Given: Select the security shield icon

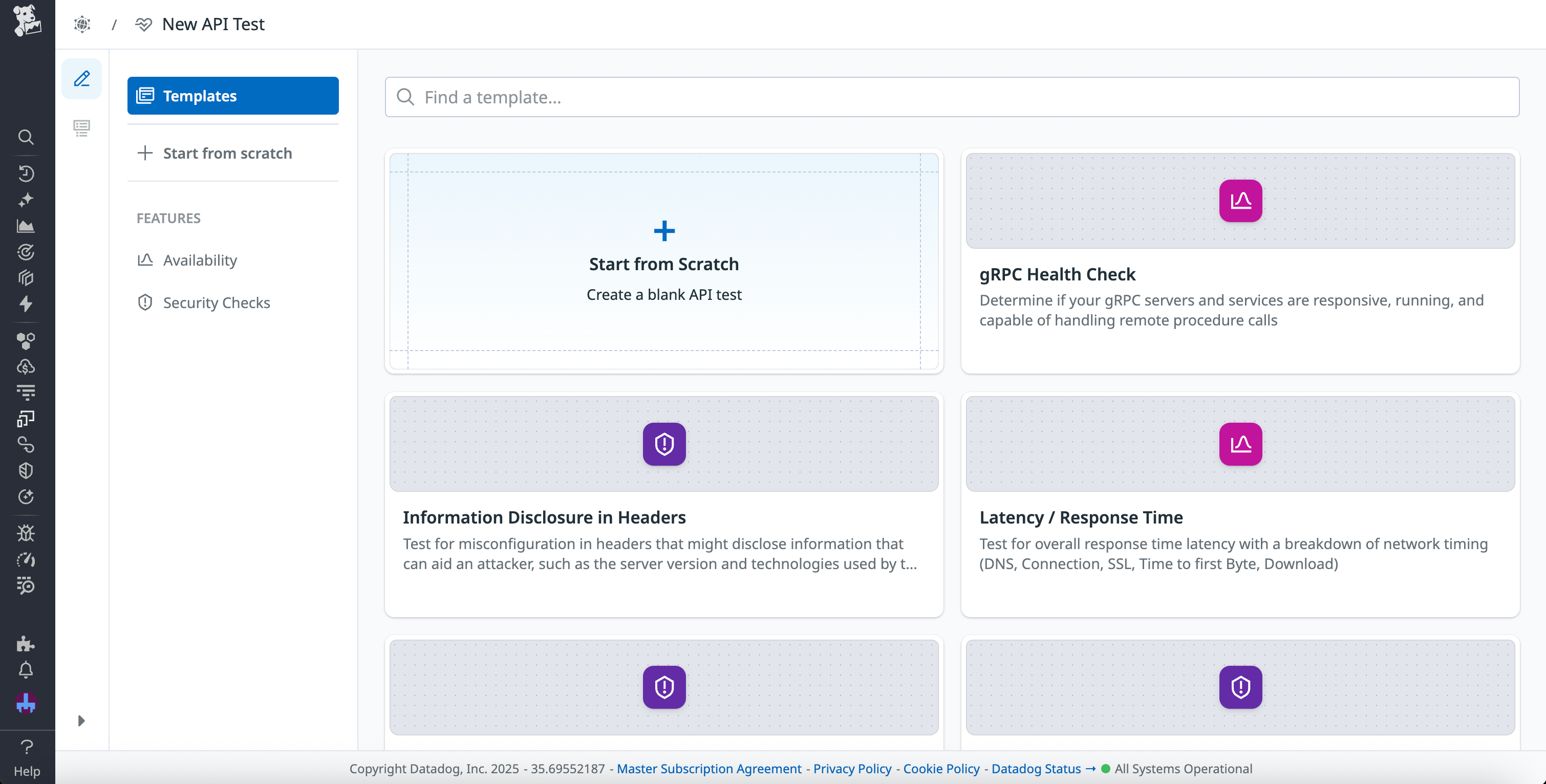Looking at the screenshot, I should point(27,470).
